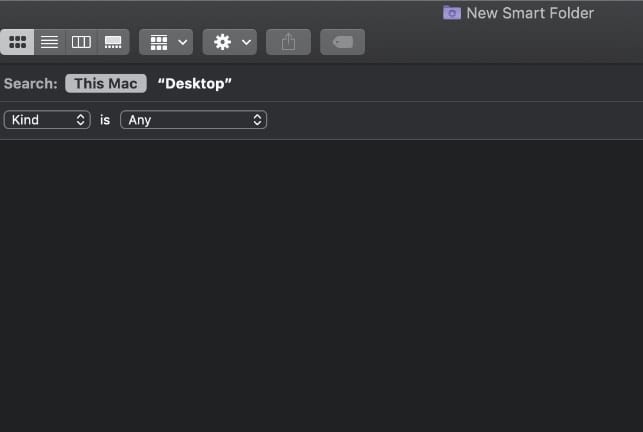Image resolution: width=643 pixels, height=432 pixels.
Task: Click the up-down arrows on the Any popup
Action: point(258,120)
